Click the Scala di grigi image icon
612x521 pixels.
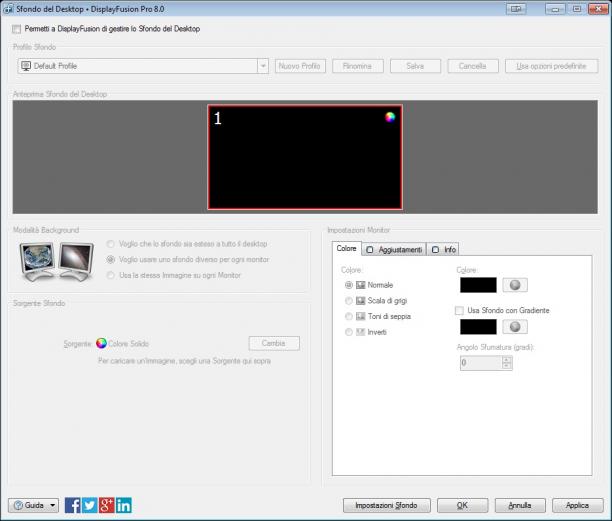click(x=360, y=301)
